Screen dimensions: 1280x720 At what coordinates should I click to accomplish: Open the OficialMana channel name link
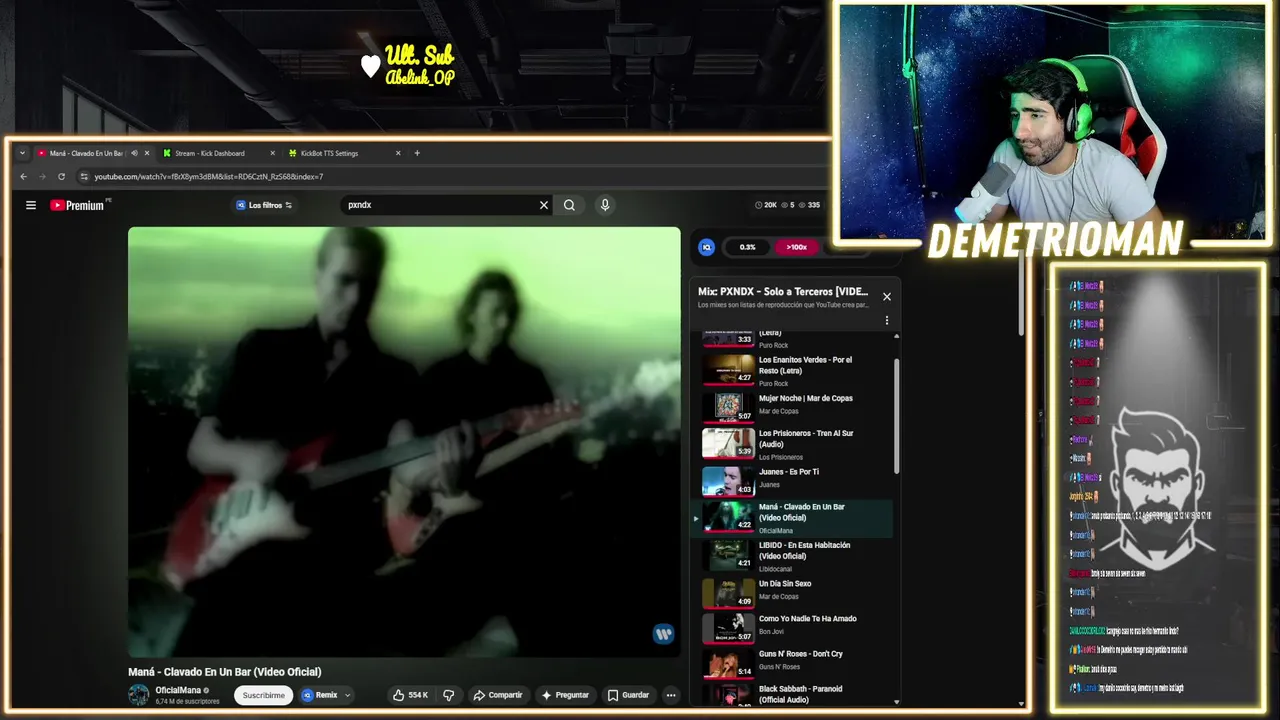178,690
